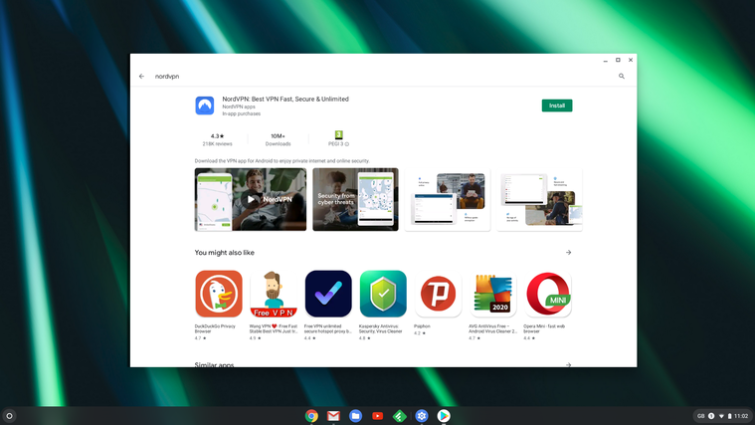This screenshot has height=425, width=755.
Task: Open the Opera Mini browser app
Action: [548, 294]
